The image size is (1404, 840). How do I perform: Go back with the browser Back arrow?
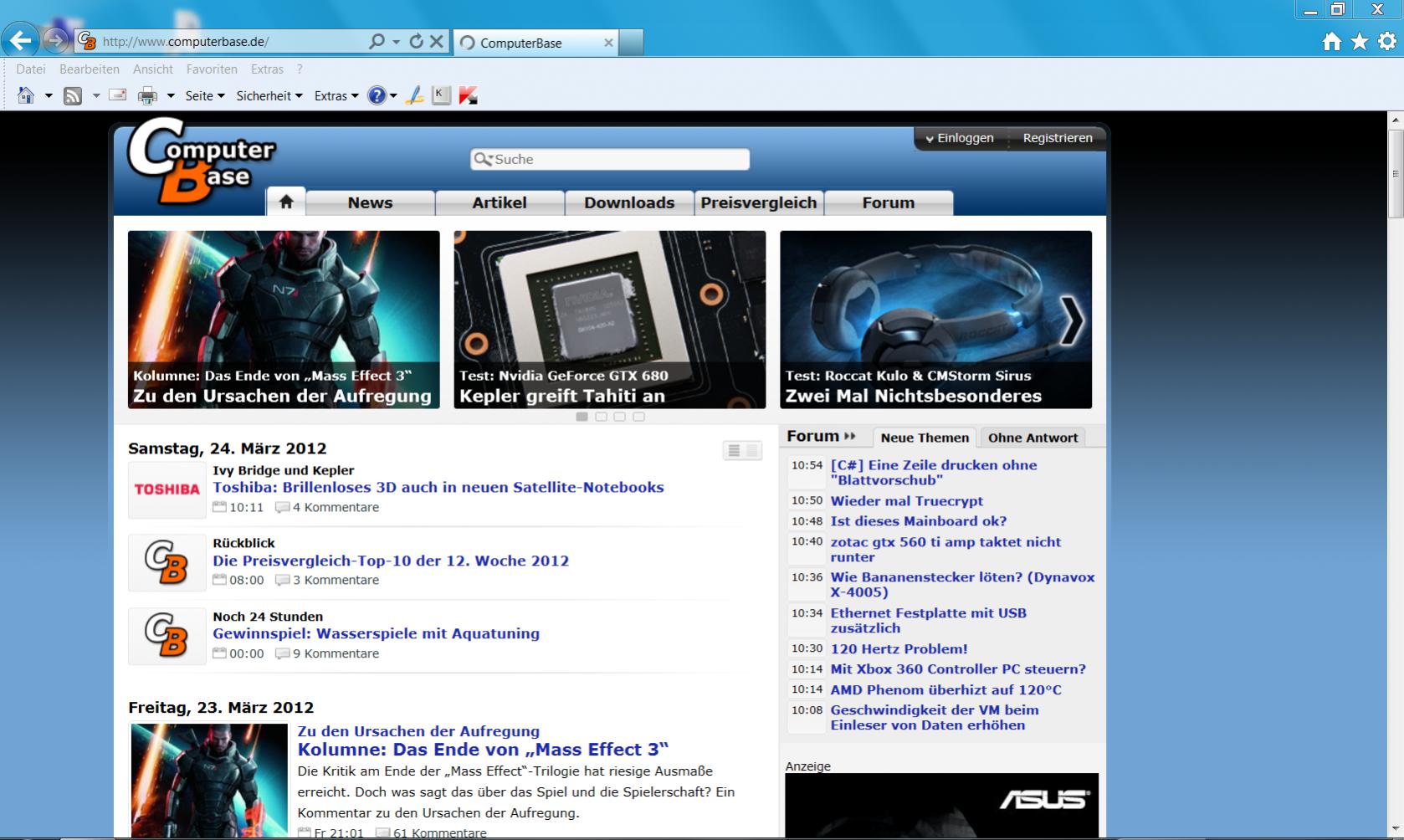click(20, 40)
